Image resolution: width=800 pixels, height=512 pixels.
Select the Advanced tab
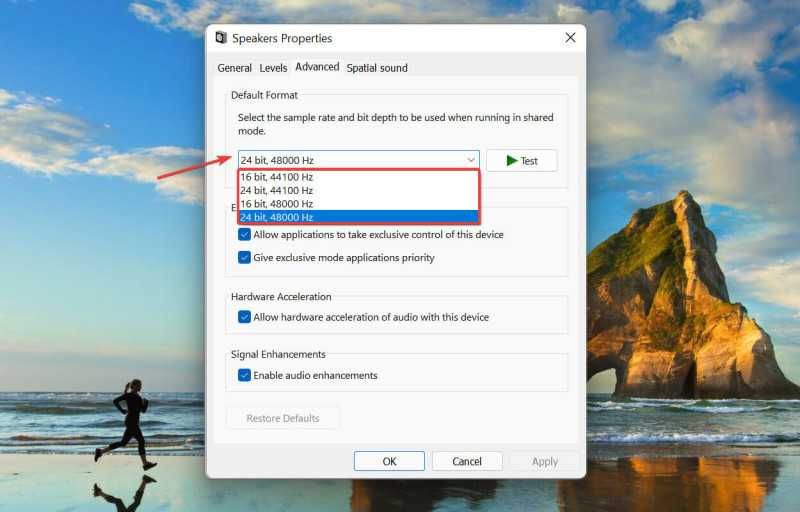(317, 67)
